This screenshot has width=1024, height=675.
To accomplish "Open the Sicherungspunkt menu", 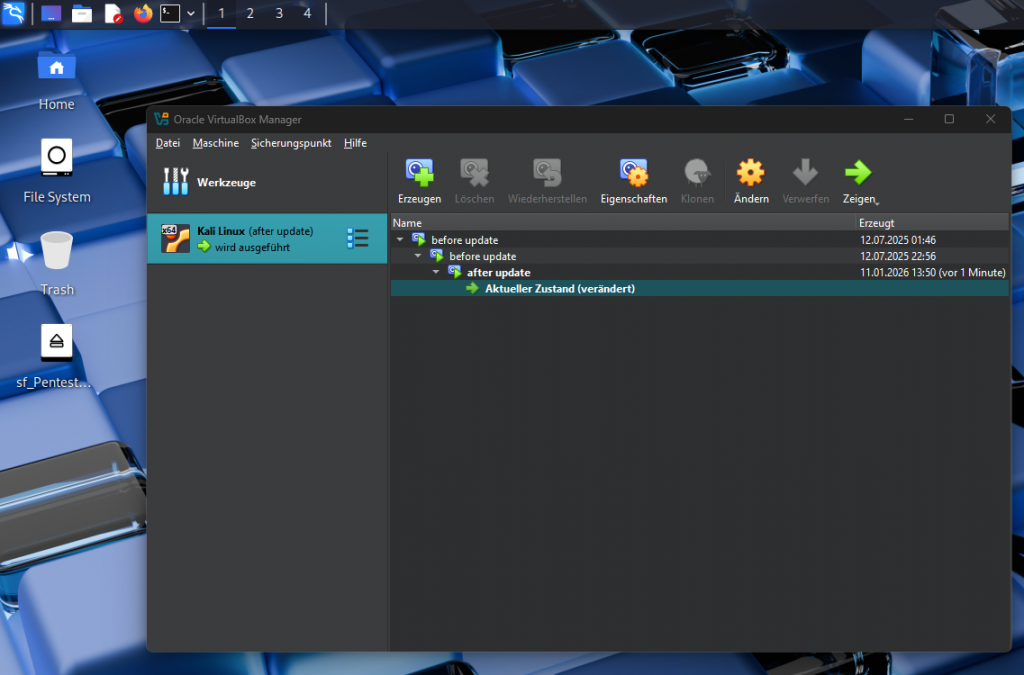I will point(291,143).
